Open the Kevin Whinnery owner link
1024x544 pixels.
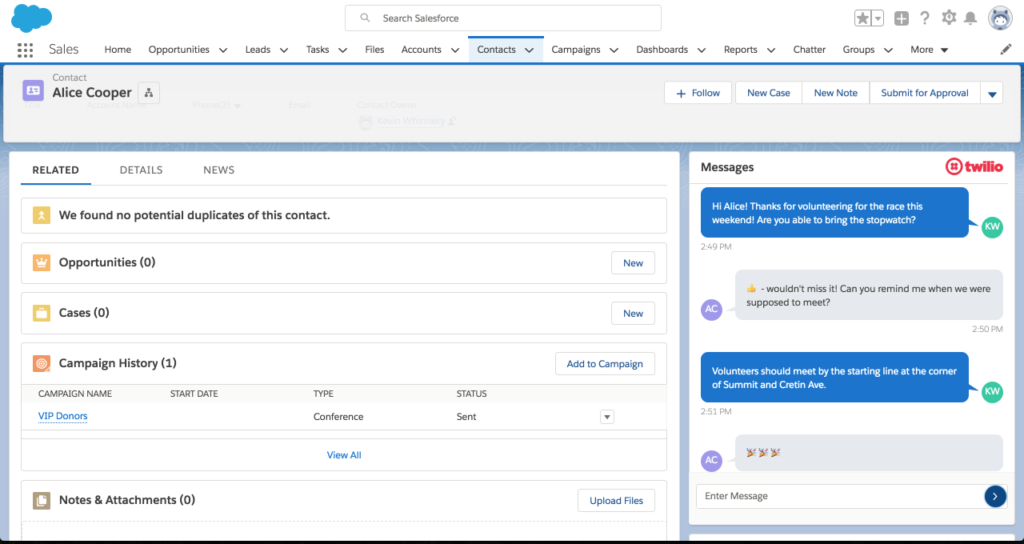point(411,121)
